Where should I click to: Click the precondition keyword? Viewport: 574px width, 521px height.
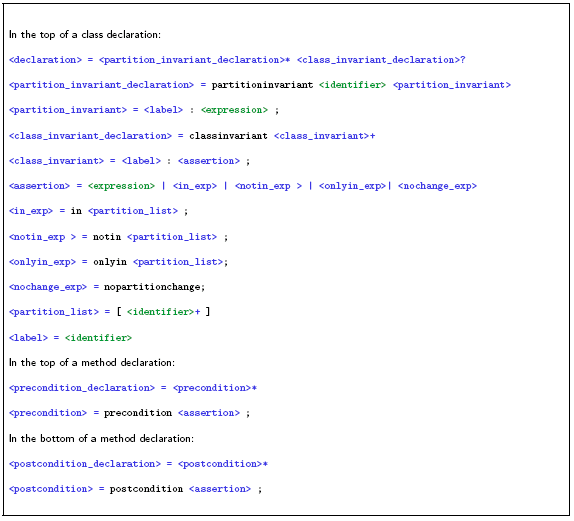coord(138,413)
